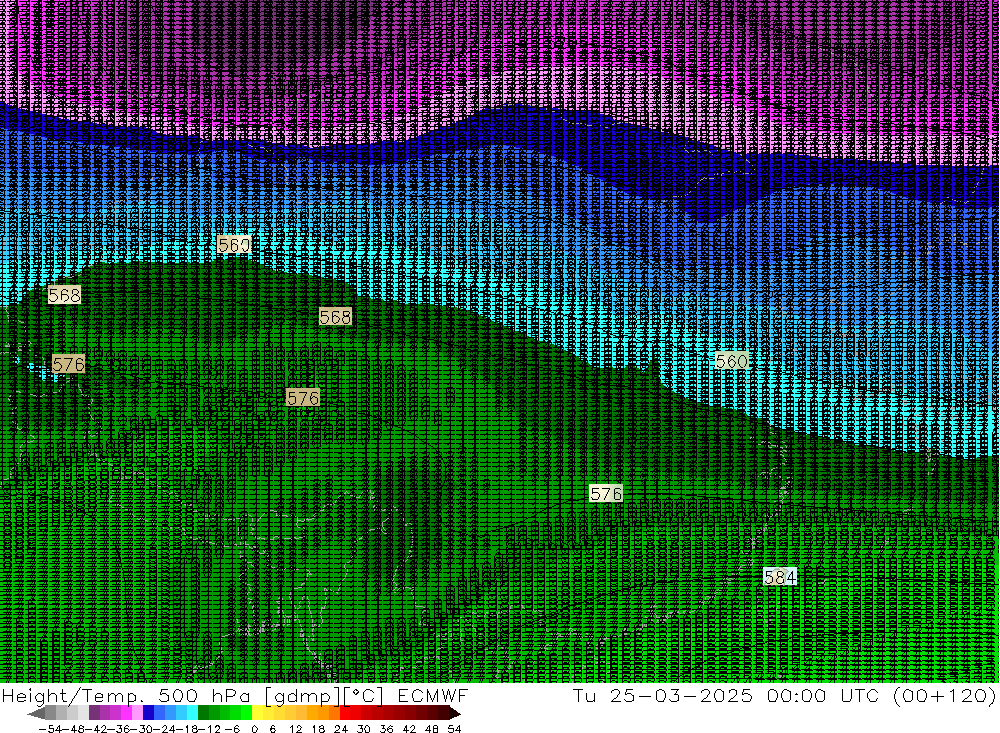Click the -12 legend value
1000x733 pixels.
tap(210, 729)
